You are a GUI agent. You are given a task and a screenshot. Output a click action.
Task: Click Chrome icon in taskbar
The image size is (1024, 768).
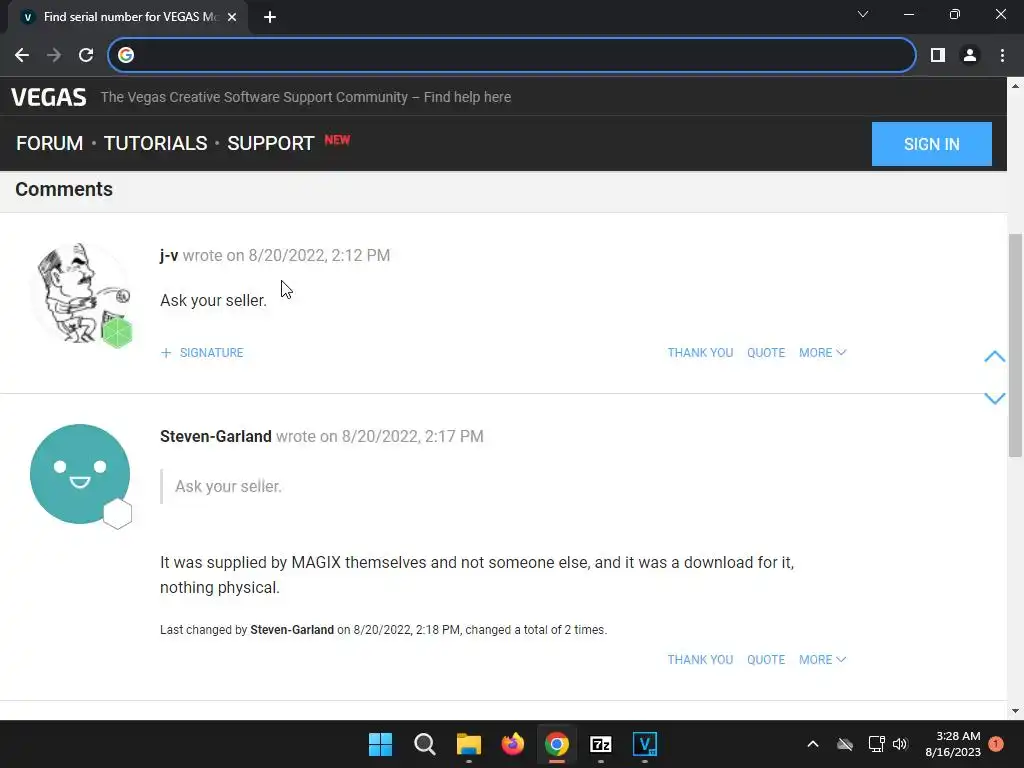pyautogui.click(x=556, y=744)
